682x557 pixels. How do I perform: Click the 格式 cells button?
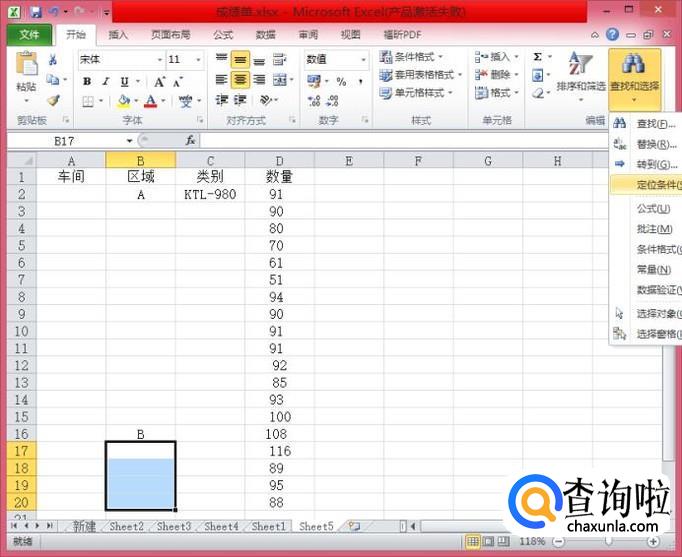pos(497,93)
